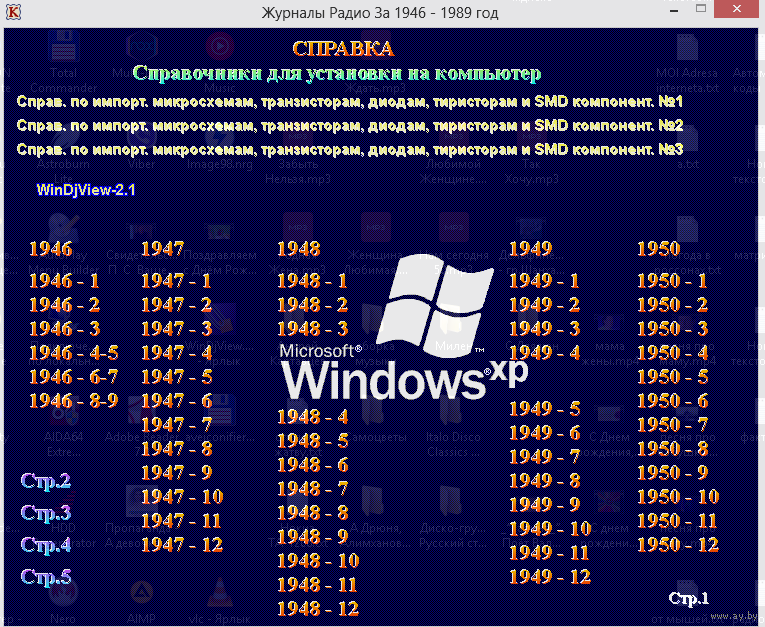This screenshot has width=765, height=627.
Task: Open issue 1948 - 4
Action: pos(312,417)
